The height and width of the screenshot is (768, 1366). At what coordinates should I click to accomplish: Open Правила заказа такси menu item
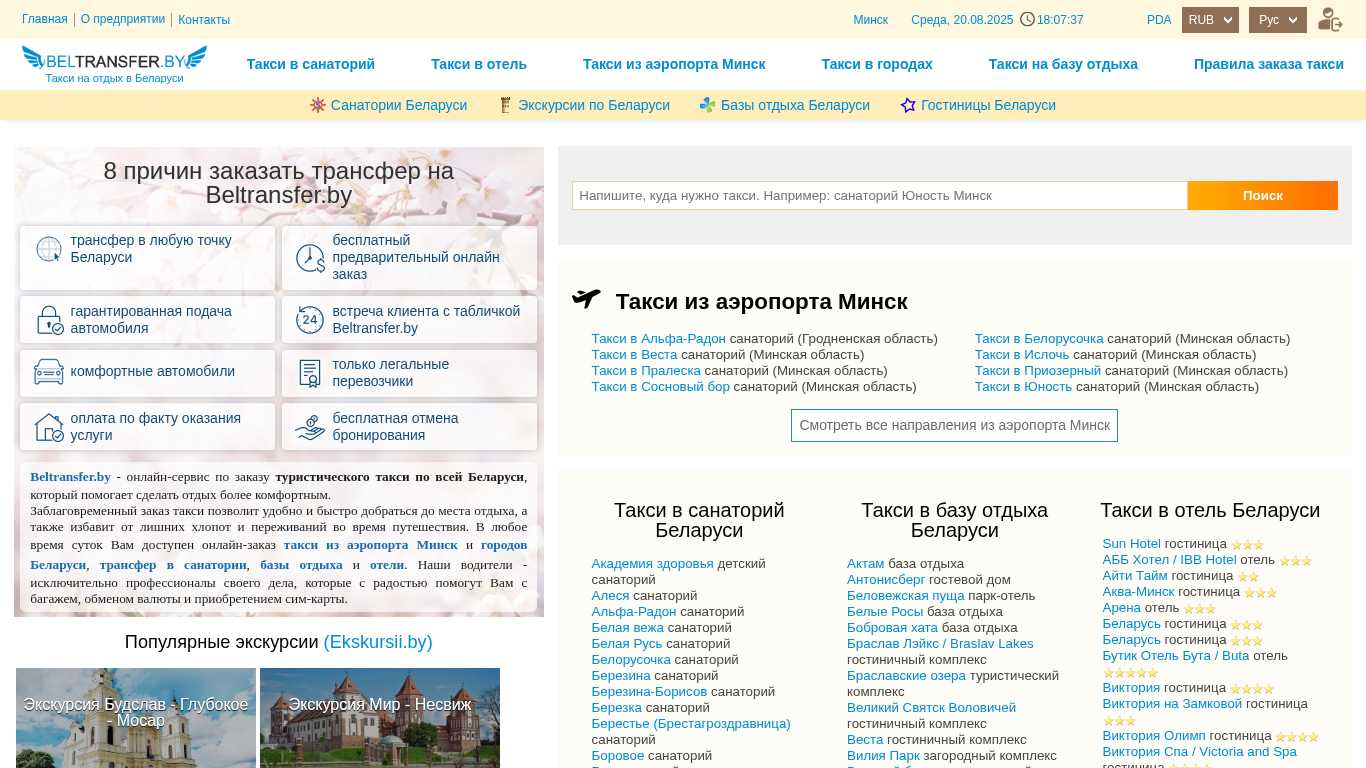[x=1269, y=64]
